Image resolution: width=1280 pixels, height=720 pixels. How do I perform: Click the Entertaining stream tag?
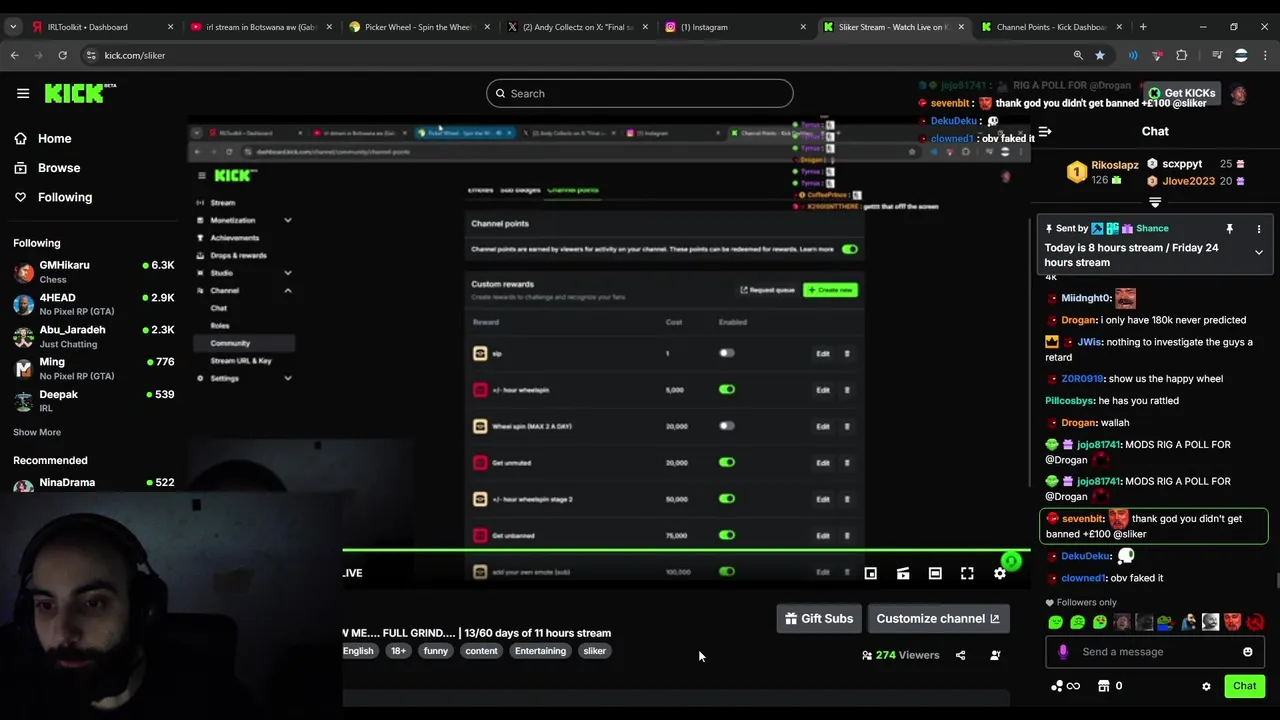click(540, 651)
